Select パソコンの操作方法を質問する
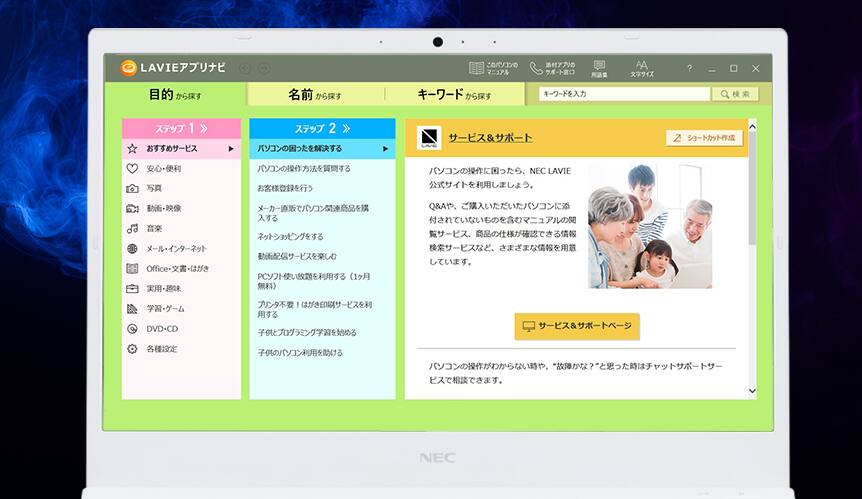This screenshot has width=862, height=499. [304, 168]
